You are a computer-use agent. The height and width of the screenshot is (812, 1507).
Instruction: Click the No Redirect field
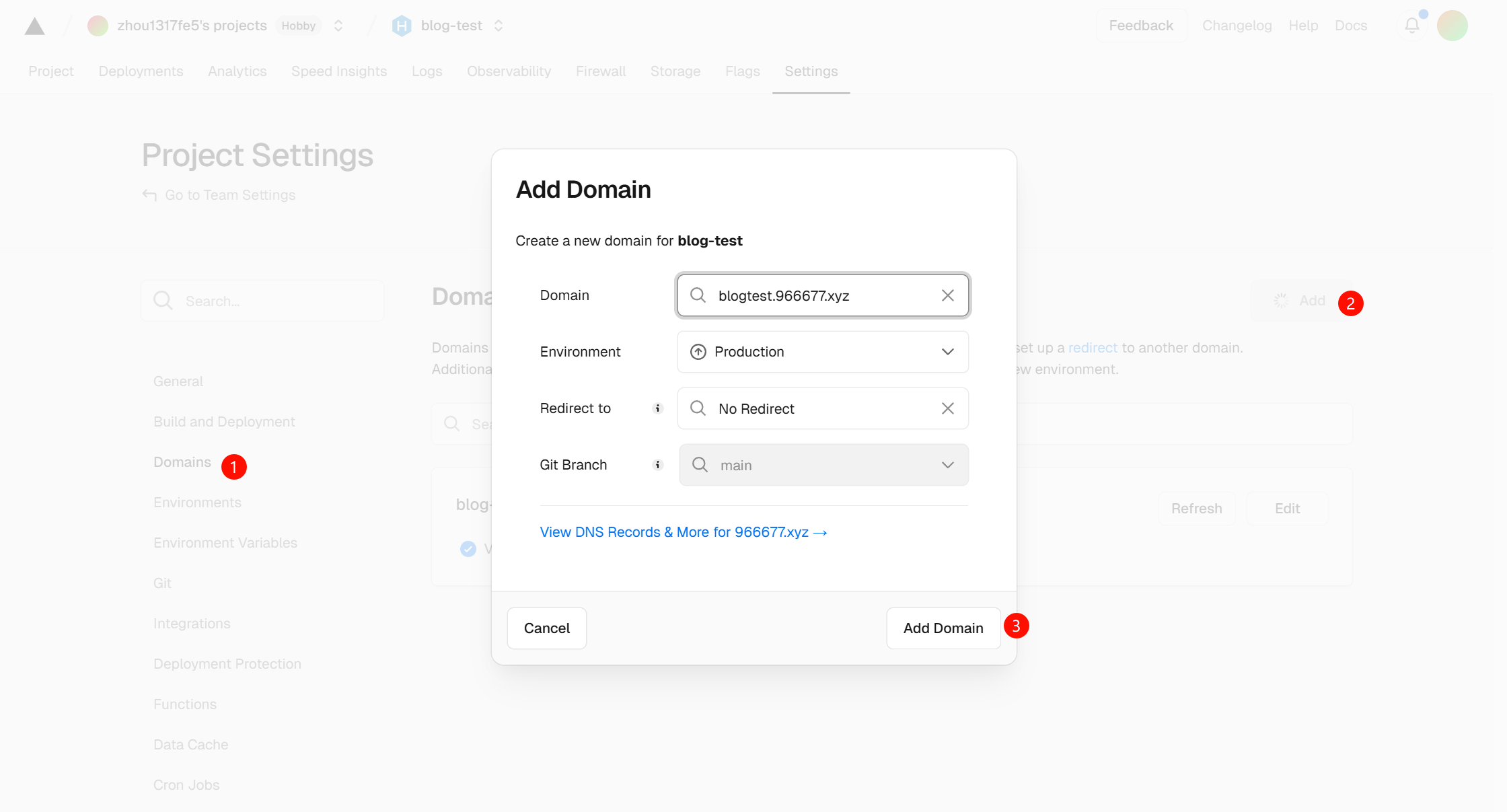coord(822,408)
